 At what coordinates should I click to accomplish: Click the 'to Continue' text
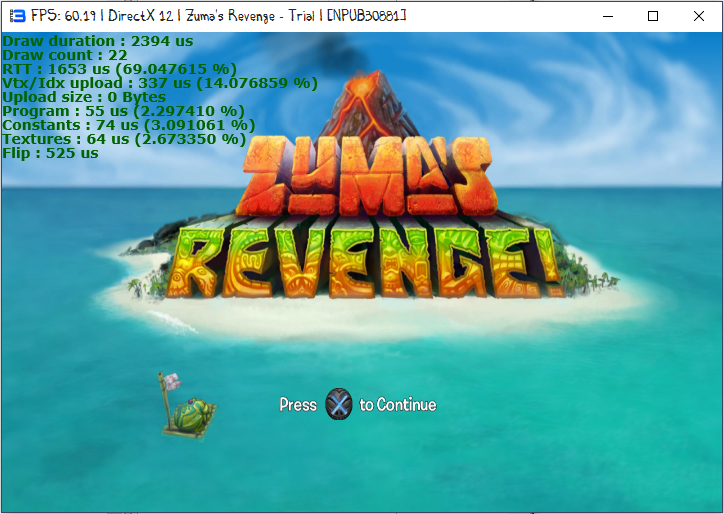click(398, 405)
